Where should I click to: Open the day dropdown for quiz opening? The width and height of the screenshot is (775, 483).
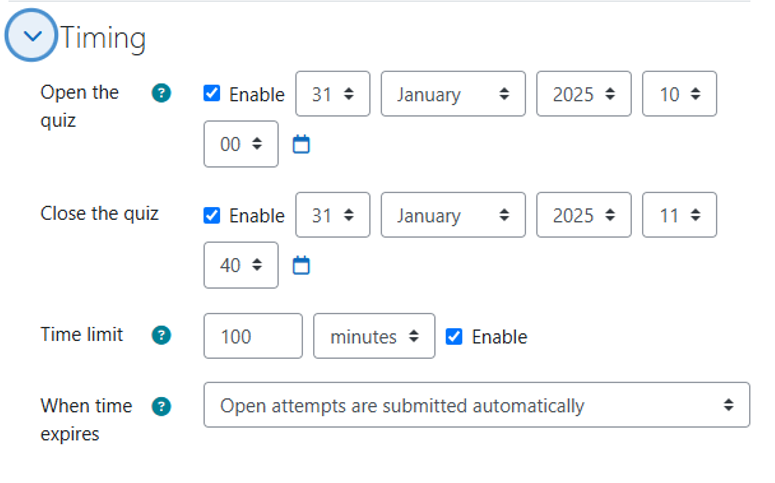point(333,94)
